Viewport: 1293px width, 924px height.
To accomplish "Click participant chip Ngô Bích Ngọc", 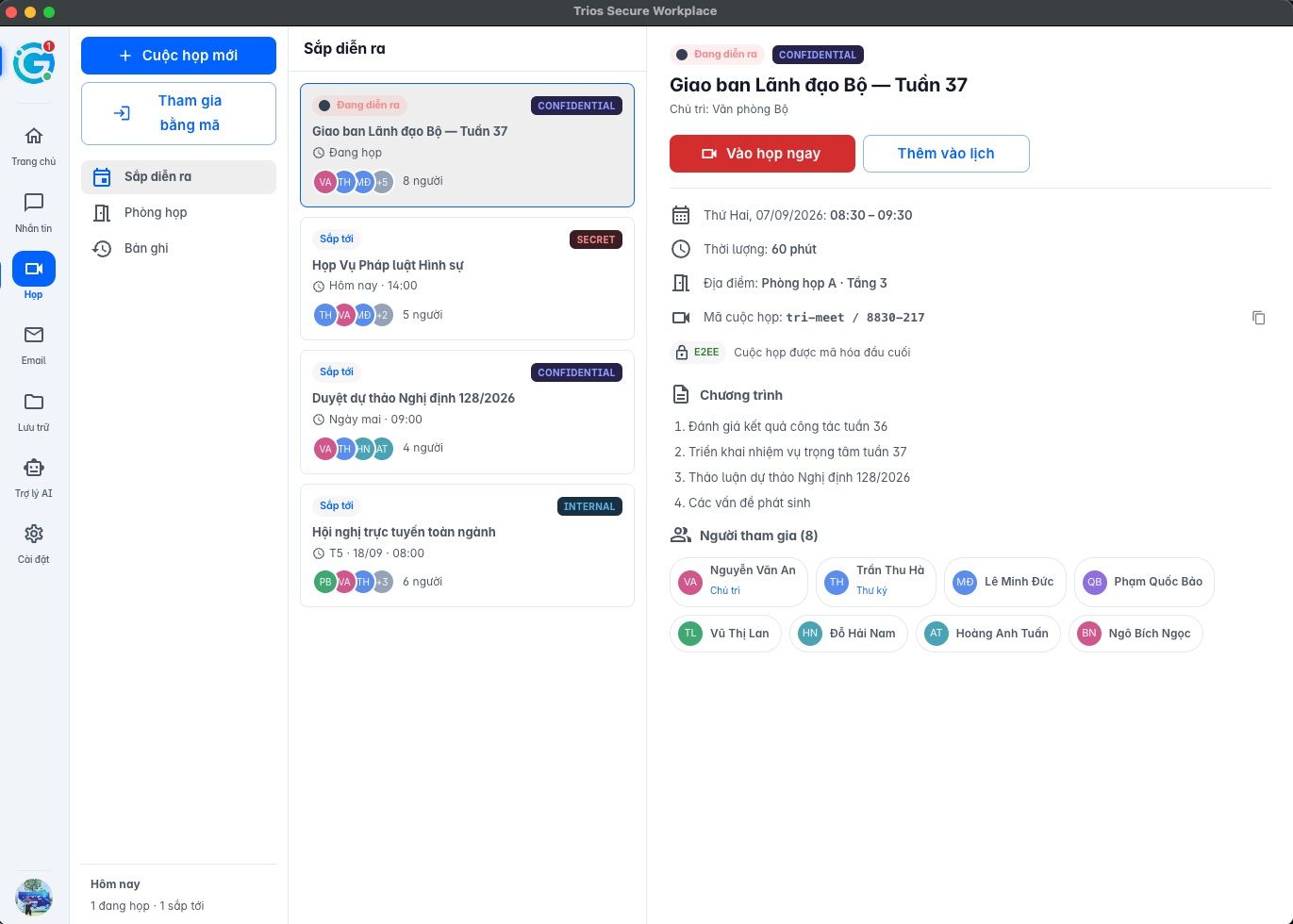I will (1136, 634).
